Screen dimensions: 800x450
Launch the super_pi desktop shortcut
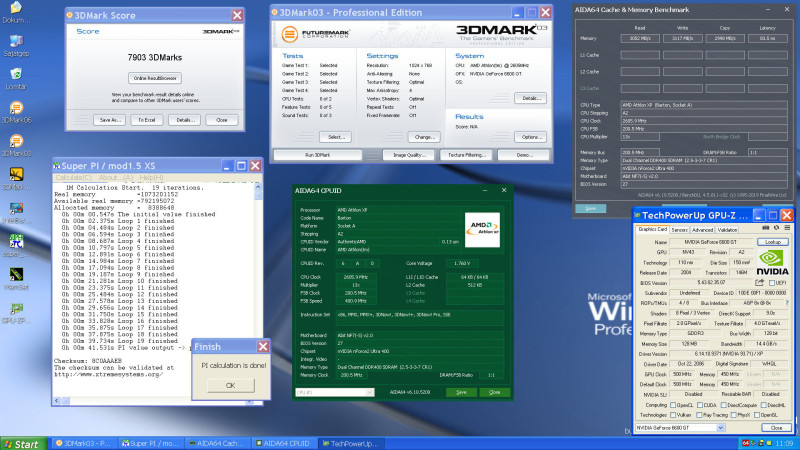point(16,241)
